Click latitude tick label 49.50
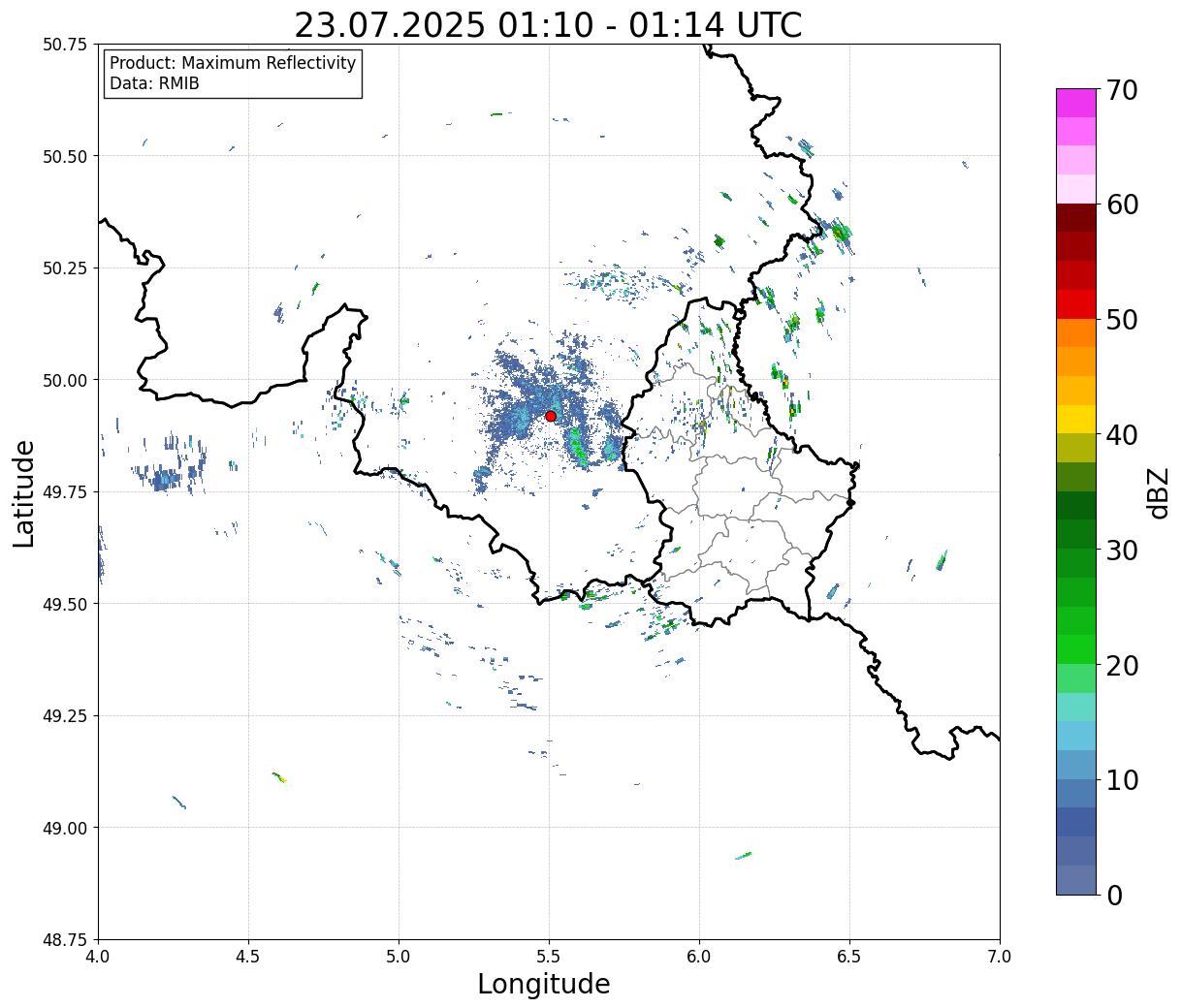This screenshot has width=1182, height=1008. tap(65, 604)
